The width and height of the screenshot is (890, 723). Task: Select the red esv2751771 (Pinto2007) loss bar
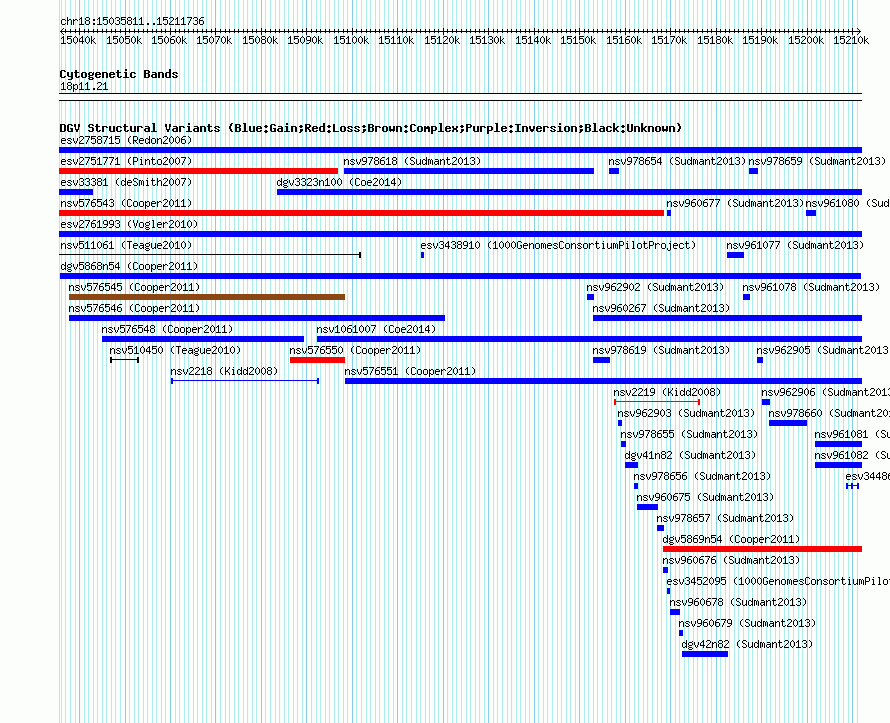tap(199, 171)
